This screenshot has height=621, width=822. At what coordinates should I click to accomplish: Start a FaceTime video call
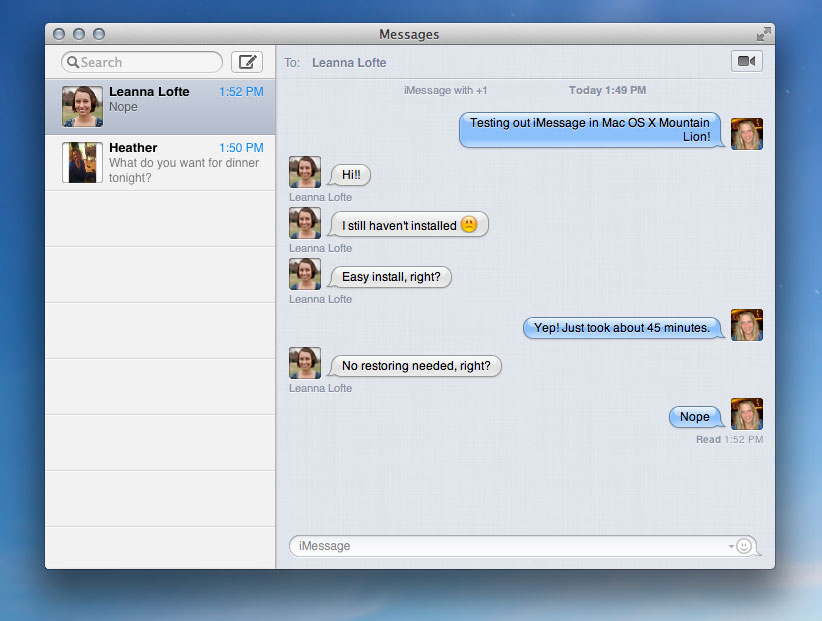[x=747, y=61]
